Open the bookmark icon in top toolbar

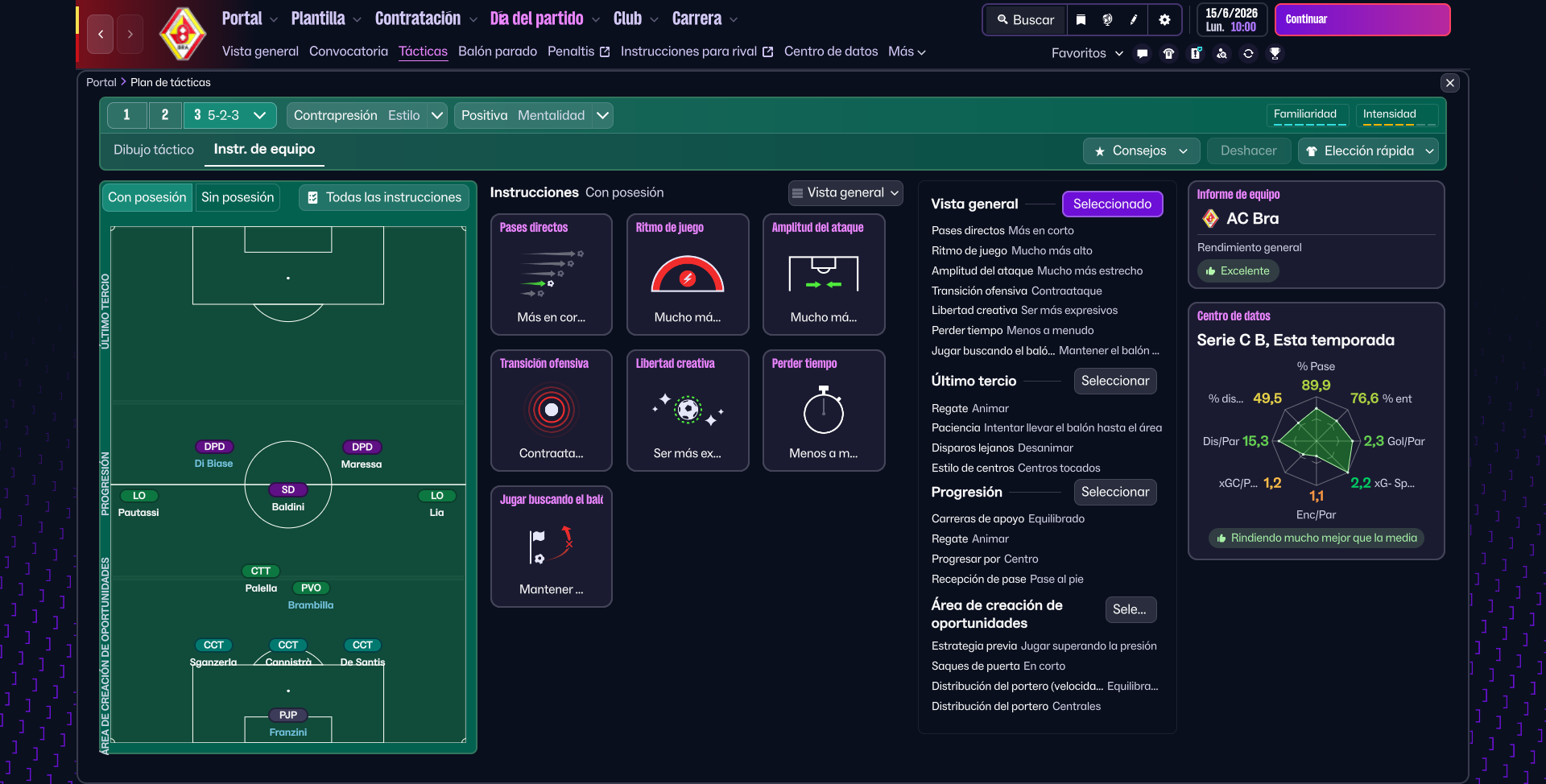click(x=1081, y=20)
